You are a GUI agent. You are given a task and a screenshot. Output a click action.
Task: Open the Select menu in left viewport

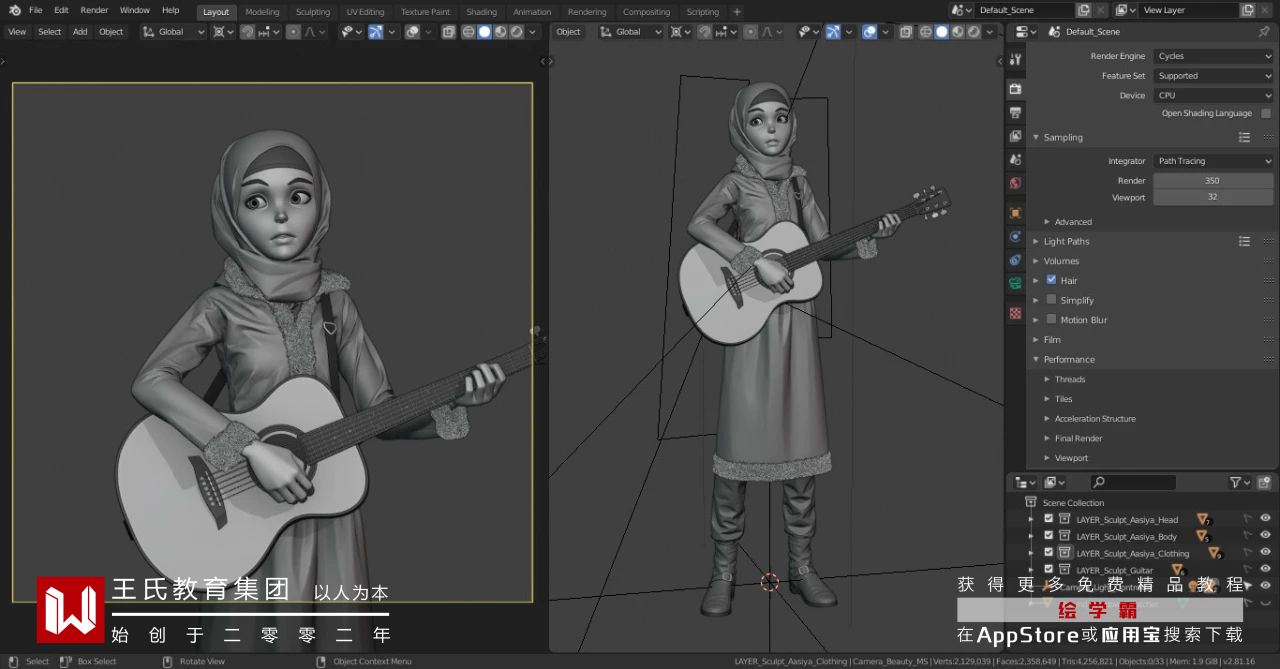click(50, 32)
